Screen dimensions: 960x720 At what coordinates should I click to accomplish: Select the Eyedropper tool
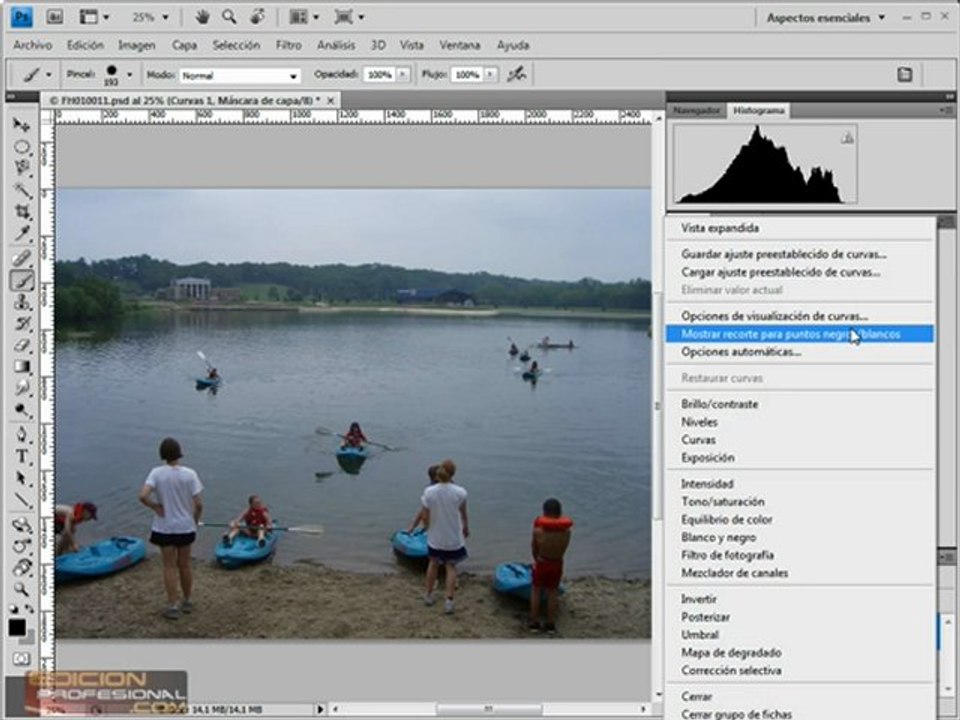[x=22, y=233]
